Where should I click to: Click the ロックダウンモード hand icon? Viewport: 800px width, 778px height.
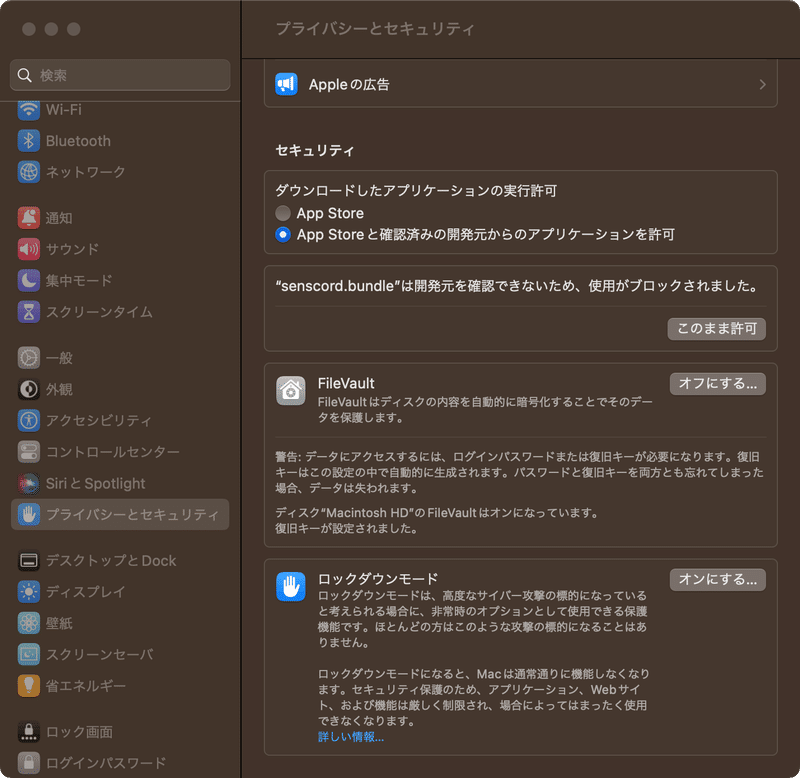pos(291,586)
